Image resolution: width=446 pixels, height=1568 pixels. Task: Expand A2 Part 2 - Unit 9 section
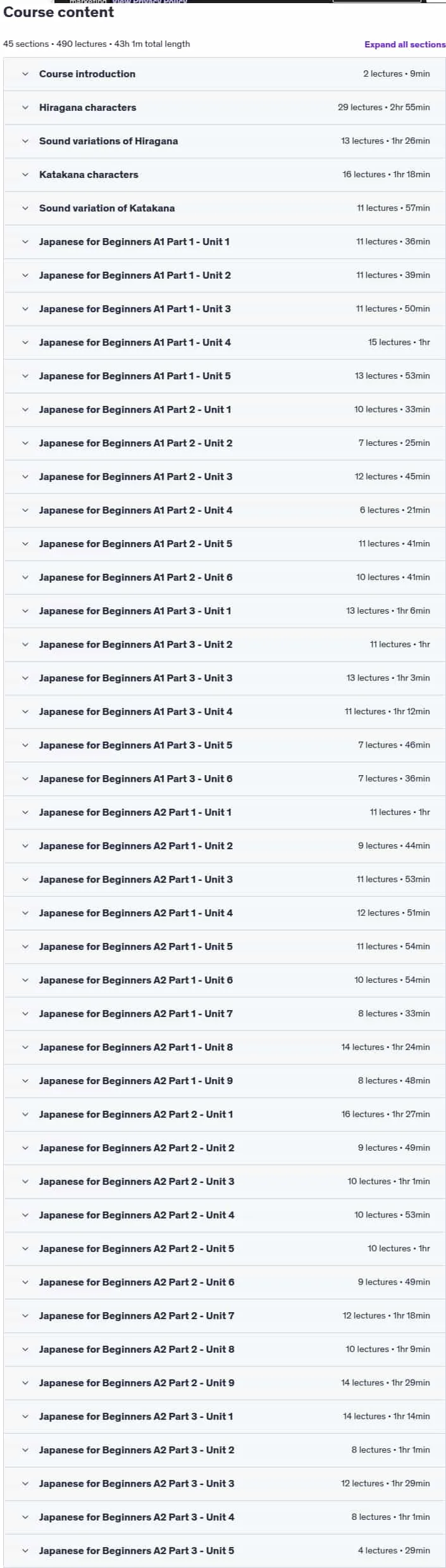(x=225, y=1383)
